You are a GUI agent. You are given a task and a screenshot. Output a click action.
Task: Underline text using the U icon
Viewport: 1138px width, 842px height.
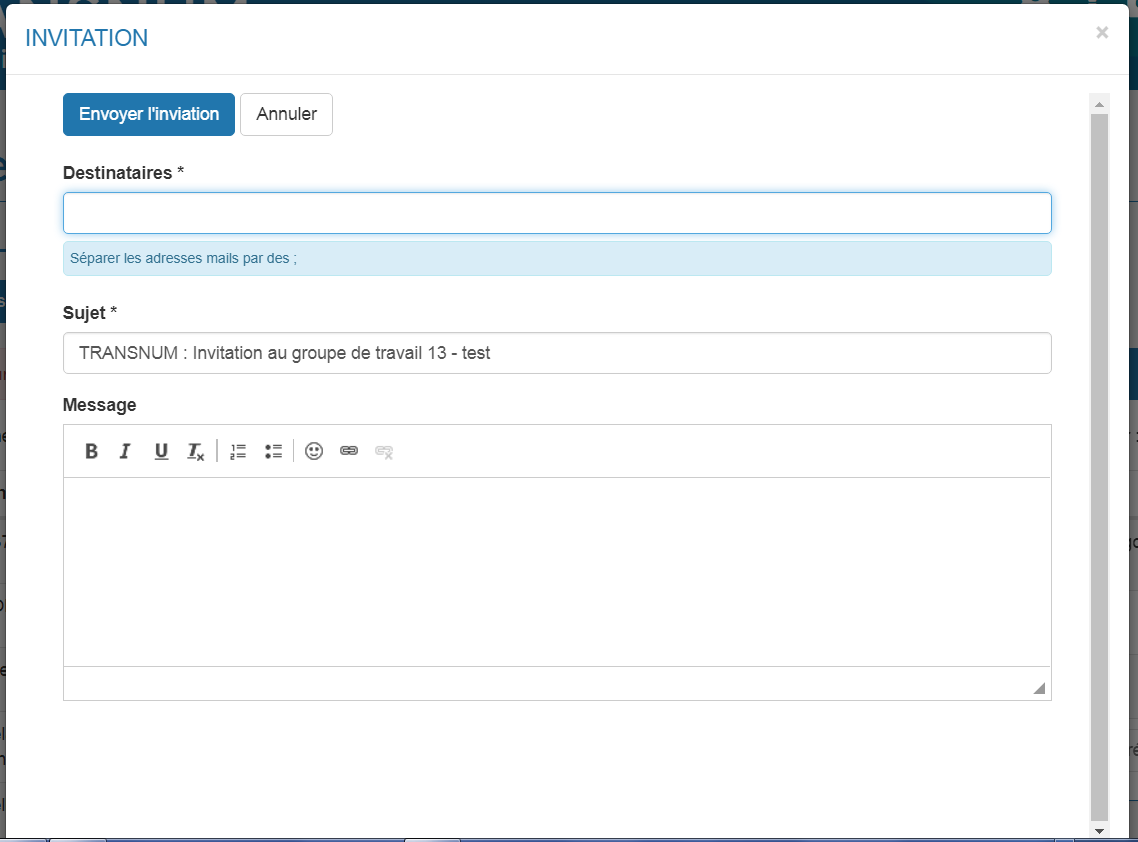pyautogui.click(x=161, y=451)
